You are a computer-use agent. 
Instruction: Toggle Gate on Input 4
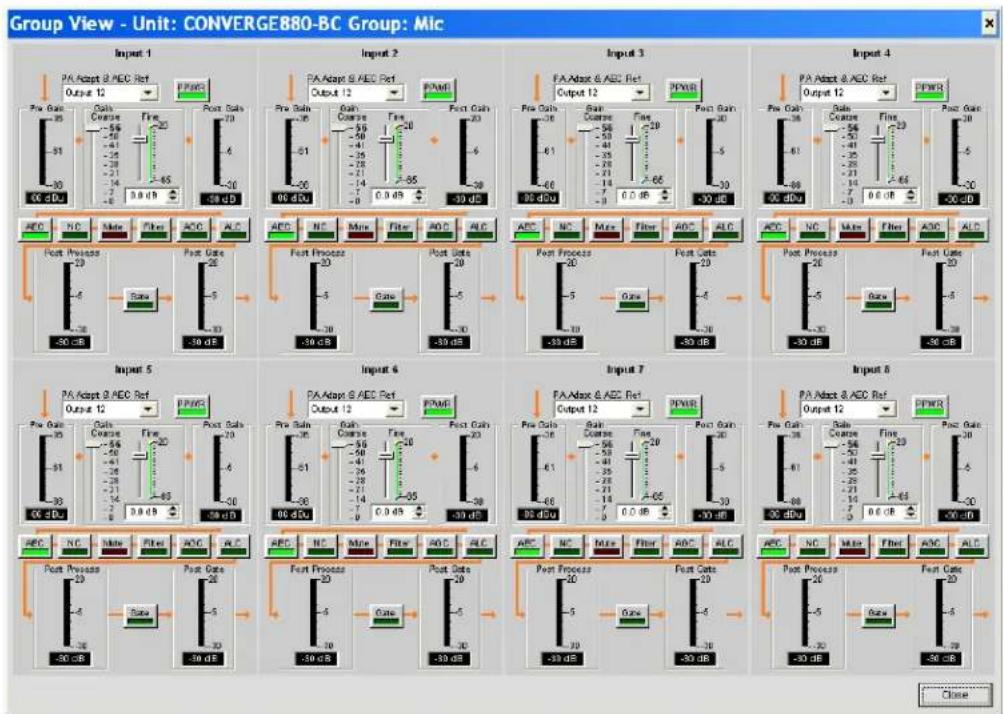[x=878, y=299]
